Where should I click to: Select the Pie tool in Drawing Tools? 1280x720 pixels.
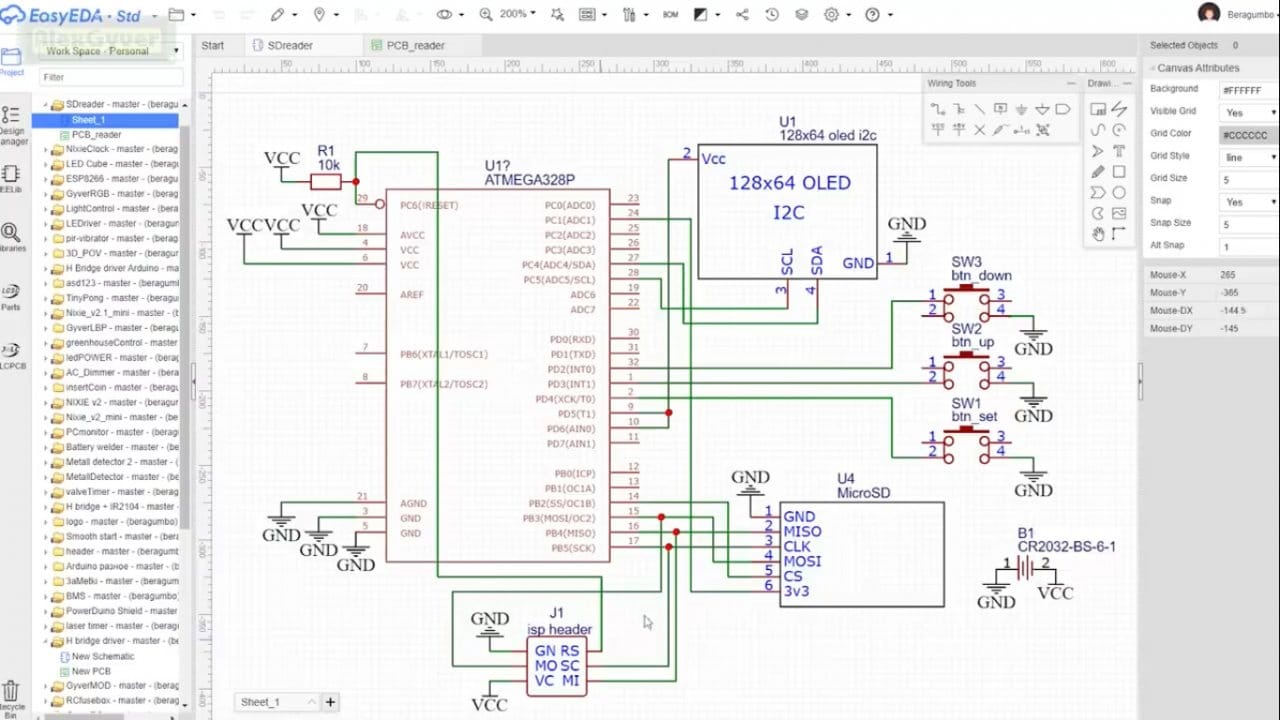[x=1098, y=213]
